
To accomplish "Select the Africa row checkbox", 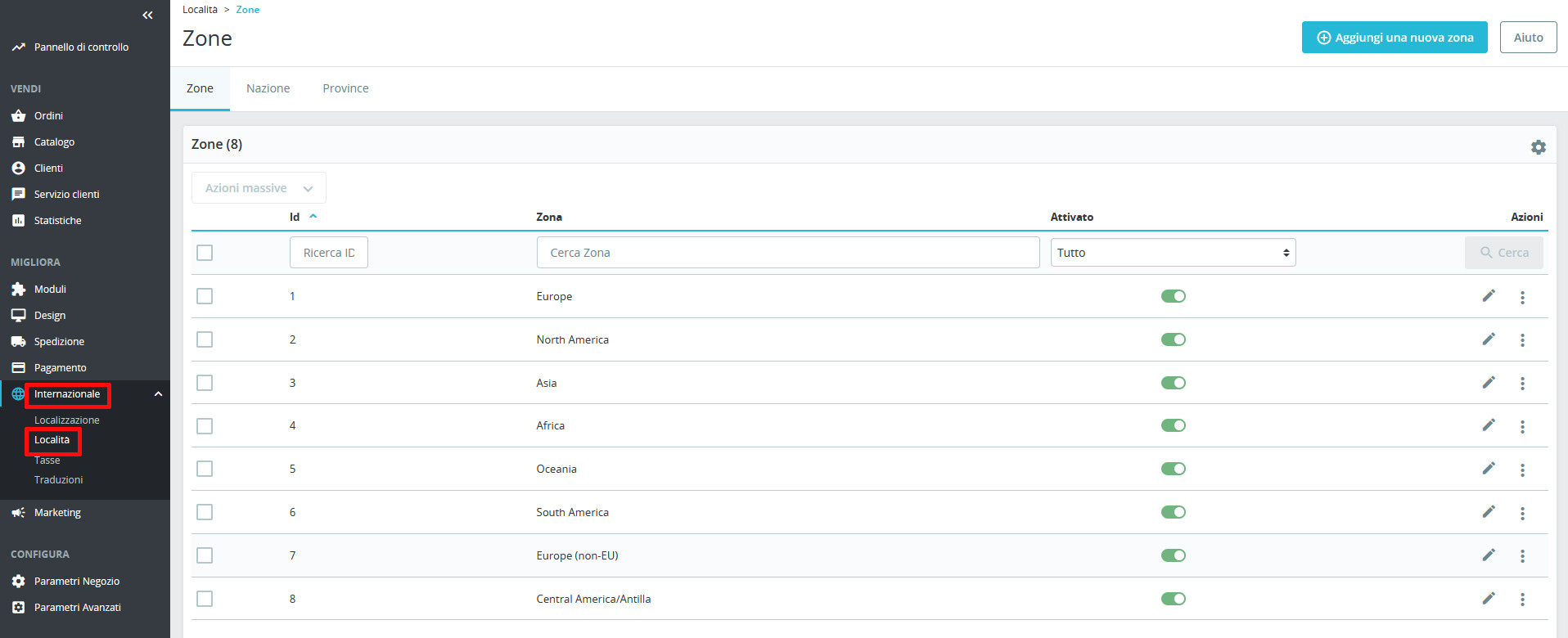I will (205, 426).
